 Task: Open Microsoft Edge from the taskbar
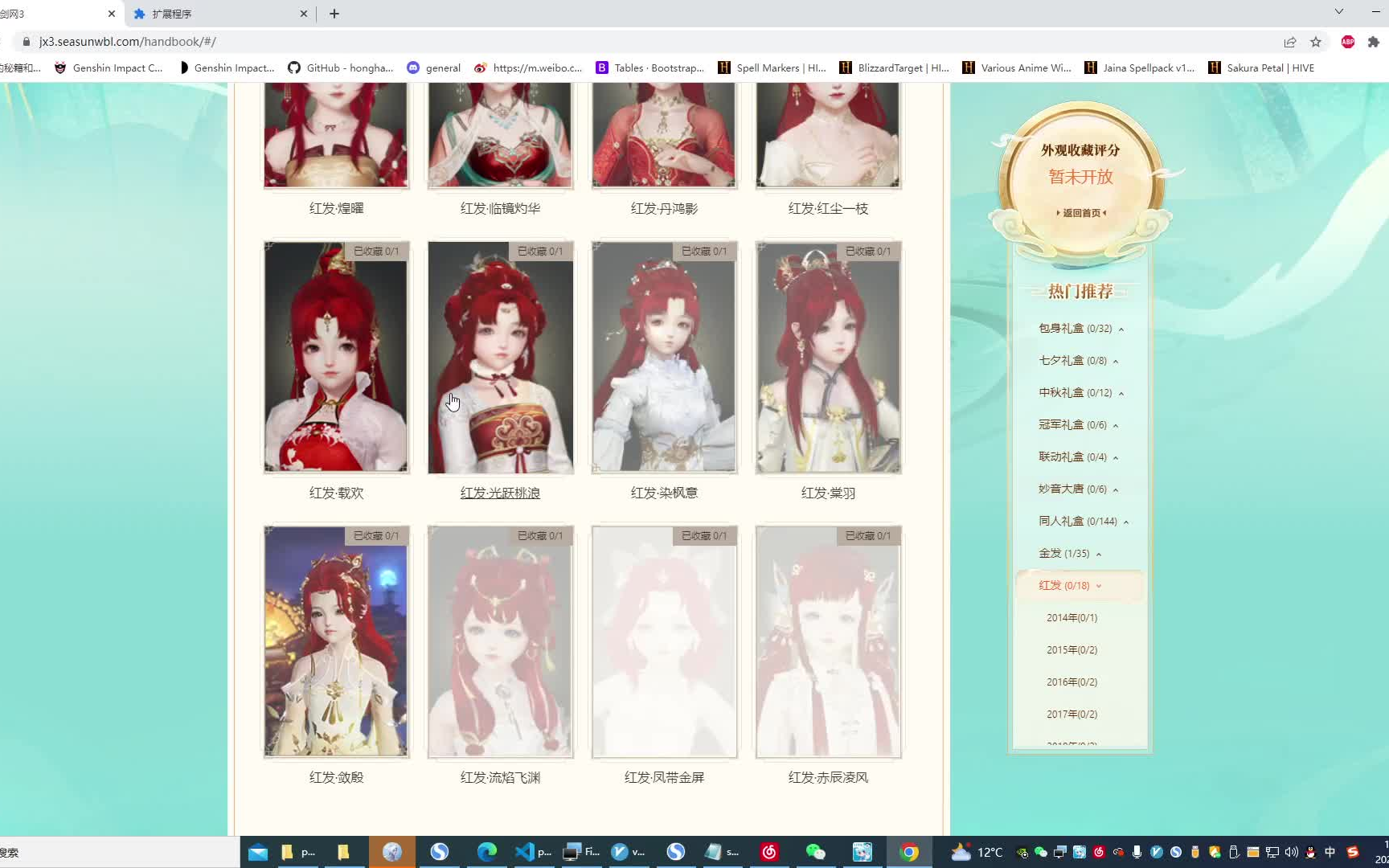(487, 853)
